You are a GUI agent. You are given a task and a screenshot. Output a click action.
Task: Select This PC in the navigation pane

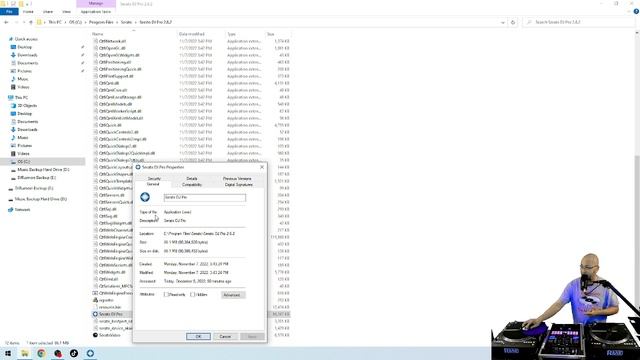click(21, 98)
